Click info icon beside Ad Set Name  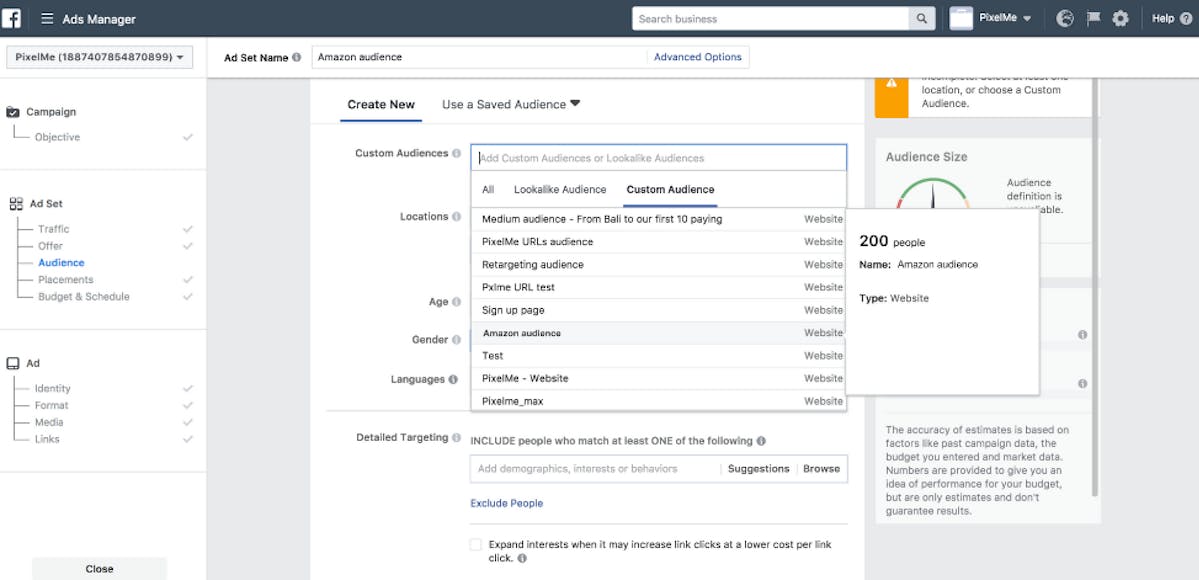(x=297, y=57)
